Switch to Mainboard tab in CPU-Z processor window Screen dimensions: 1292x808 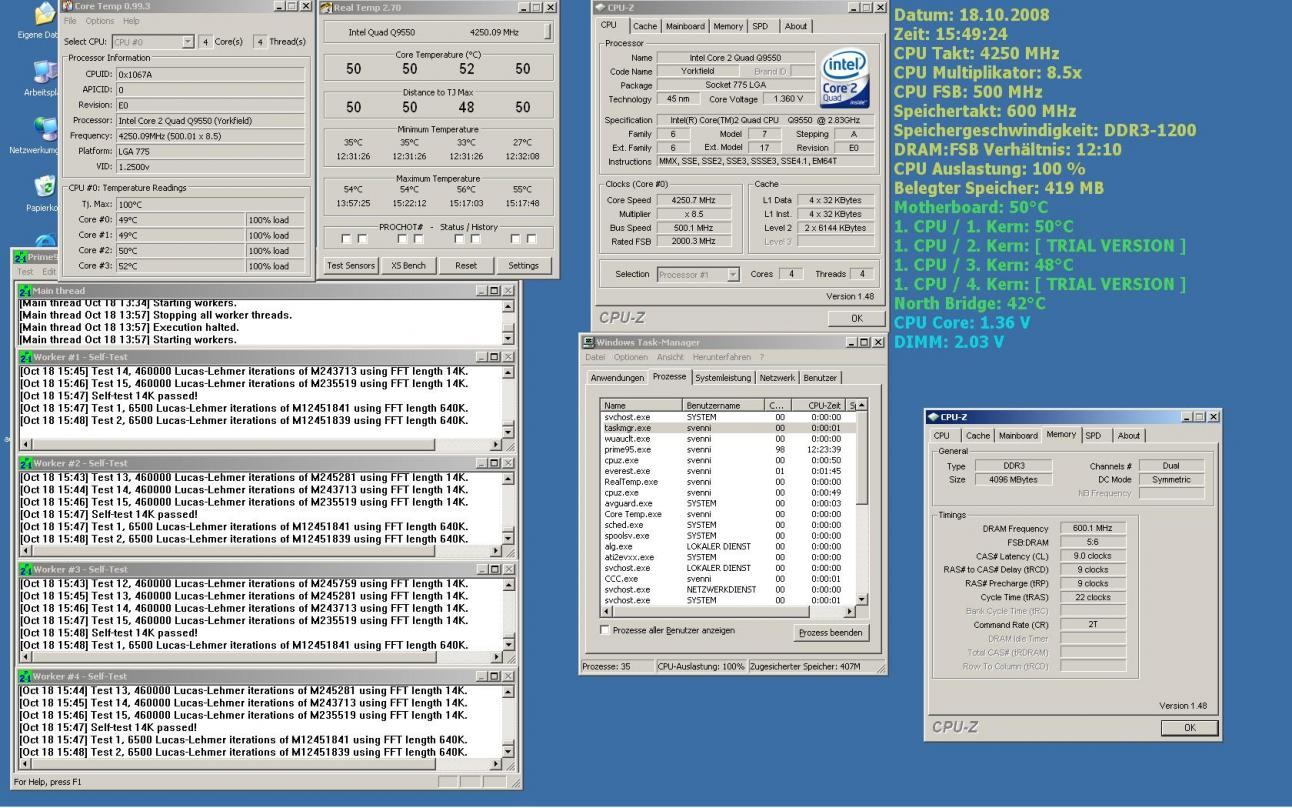(x=685, y=27)
